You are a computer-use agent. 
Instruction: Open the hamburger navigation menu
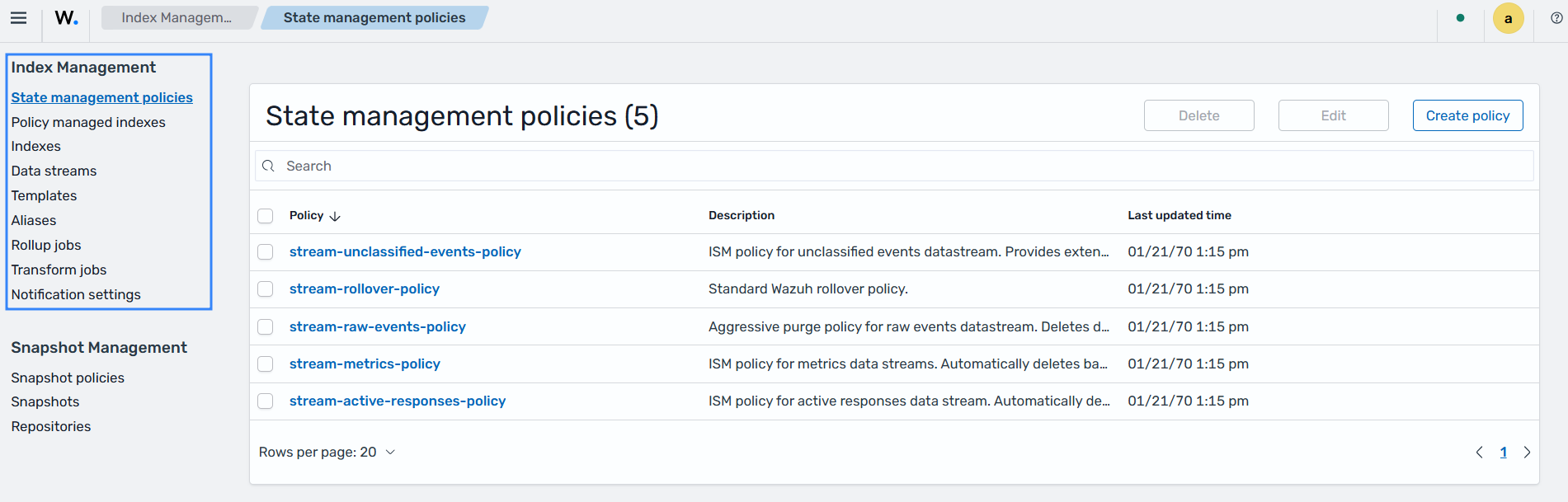coord(18,17)
